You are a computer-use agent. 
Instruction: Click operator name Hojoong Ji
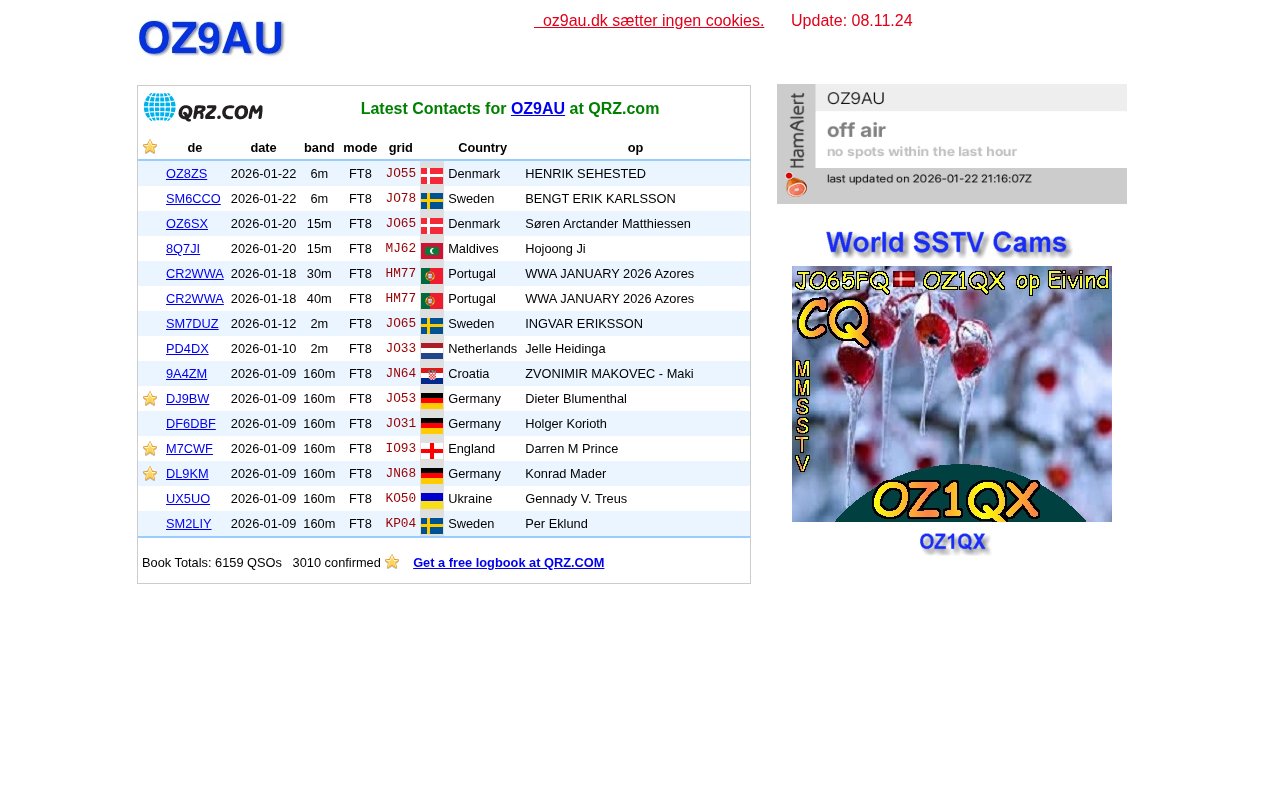pyautogui.click(x=555, y=249)
